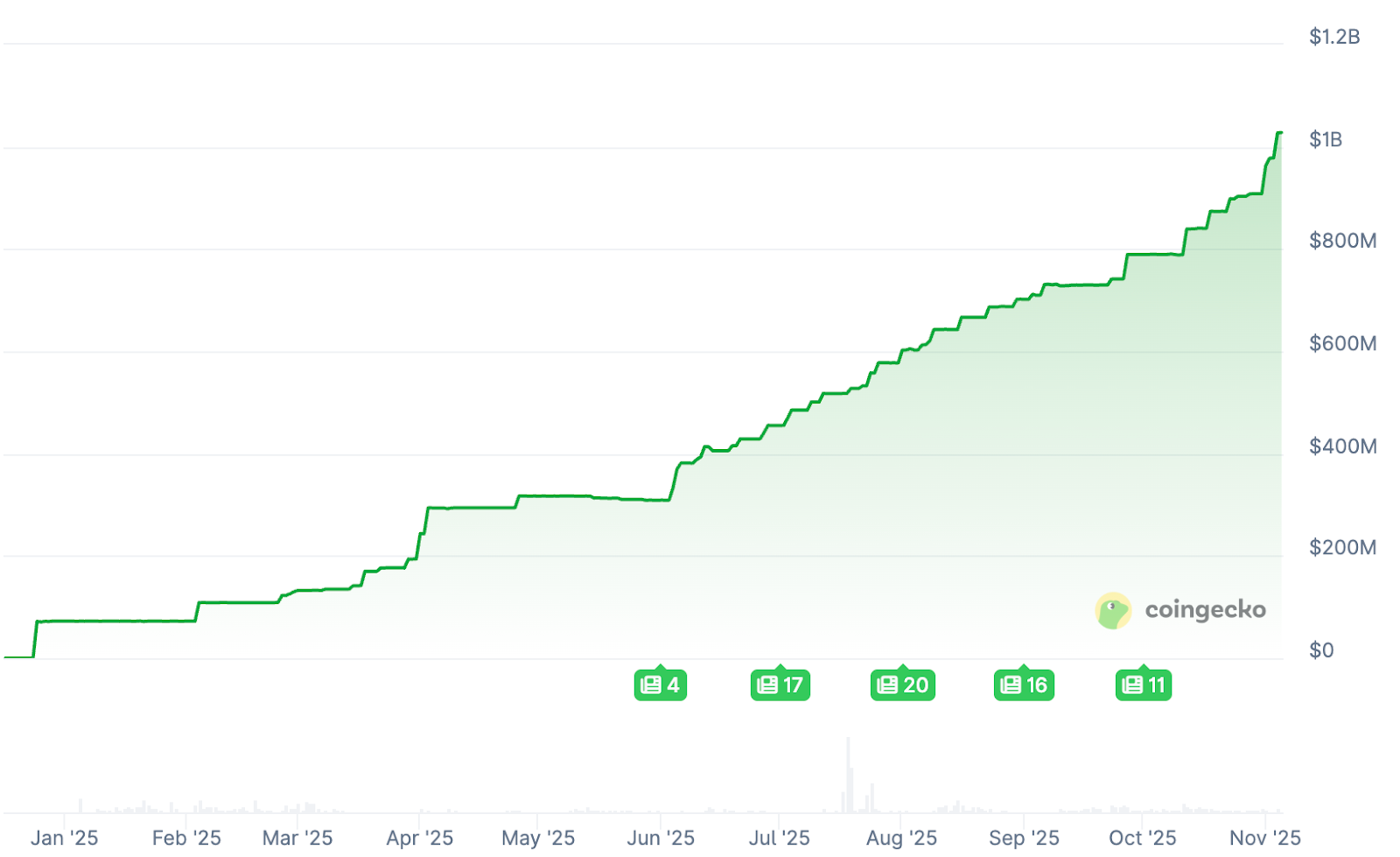
Task: Select the Apr '25 date label
Action: click(x=420, y=838)
